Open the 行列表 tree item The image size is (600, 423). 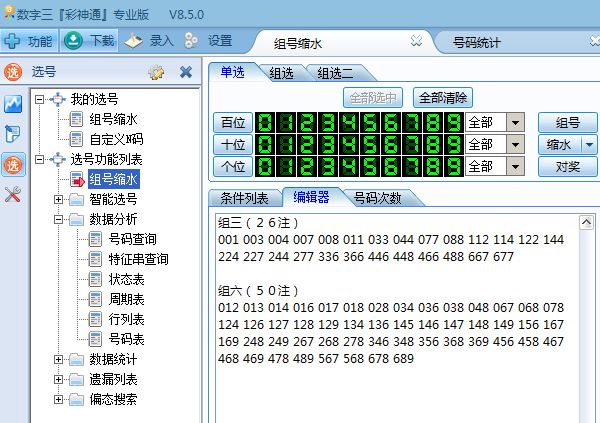(x=126, y=319)
